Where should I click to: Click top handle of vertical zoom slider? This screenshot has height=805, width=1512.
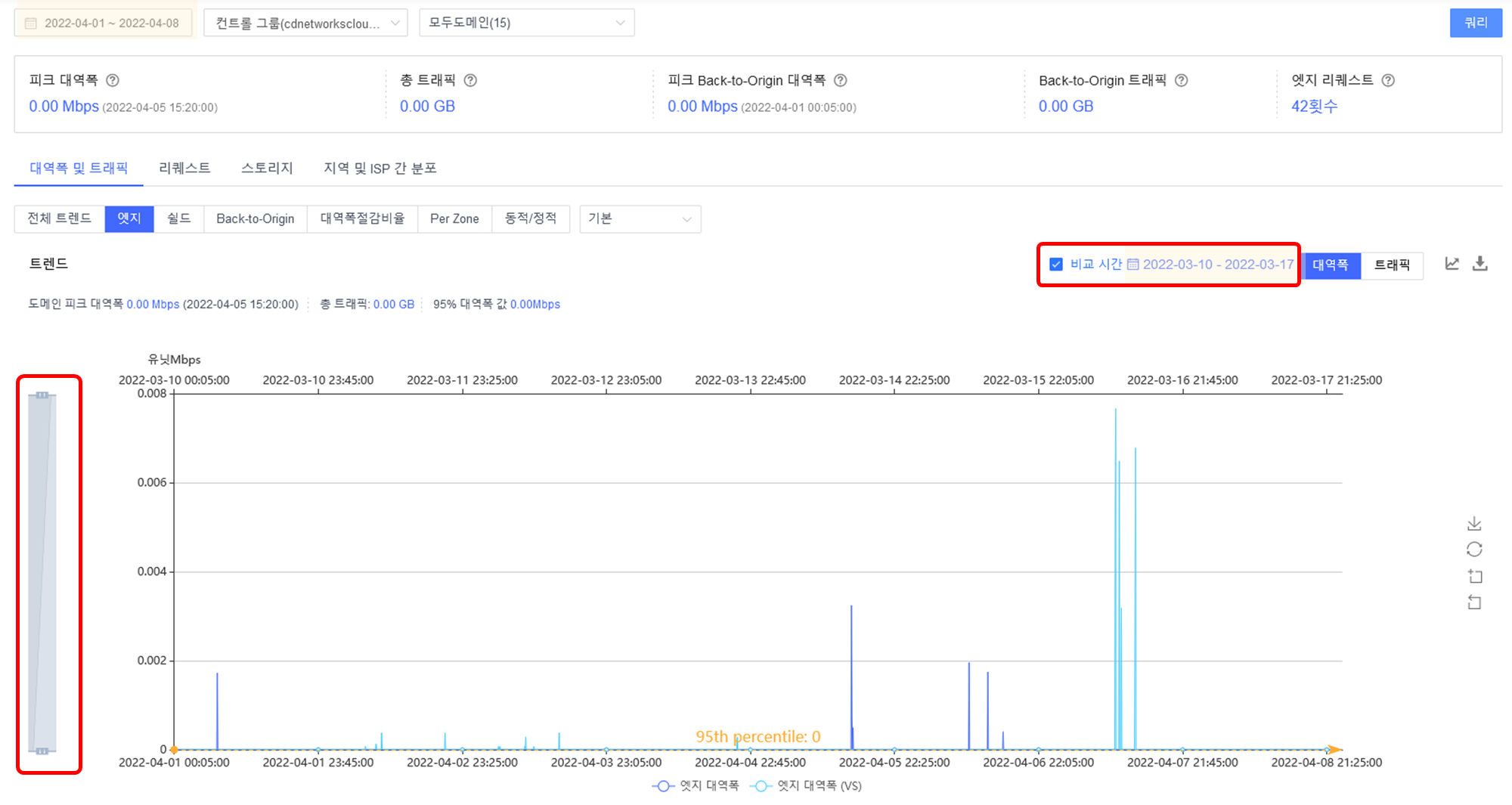42,395
